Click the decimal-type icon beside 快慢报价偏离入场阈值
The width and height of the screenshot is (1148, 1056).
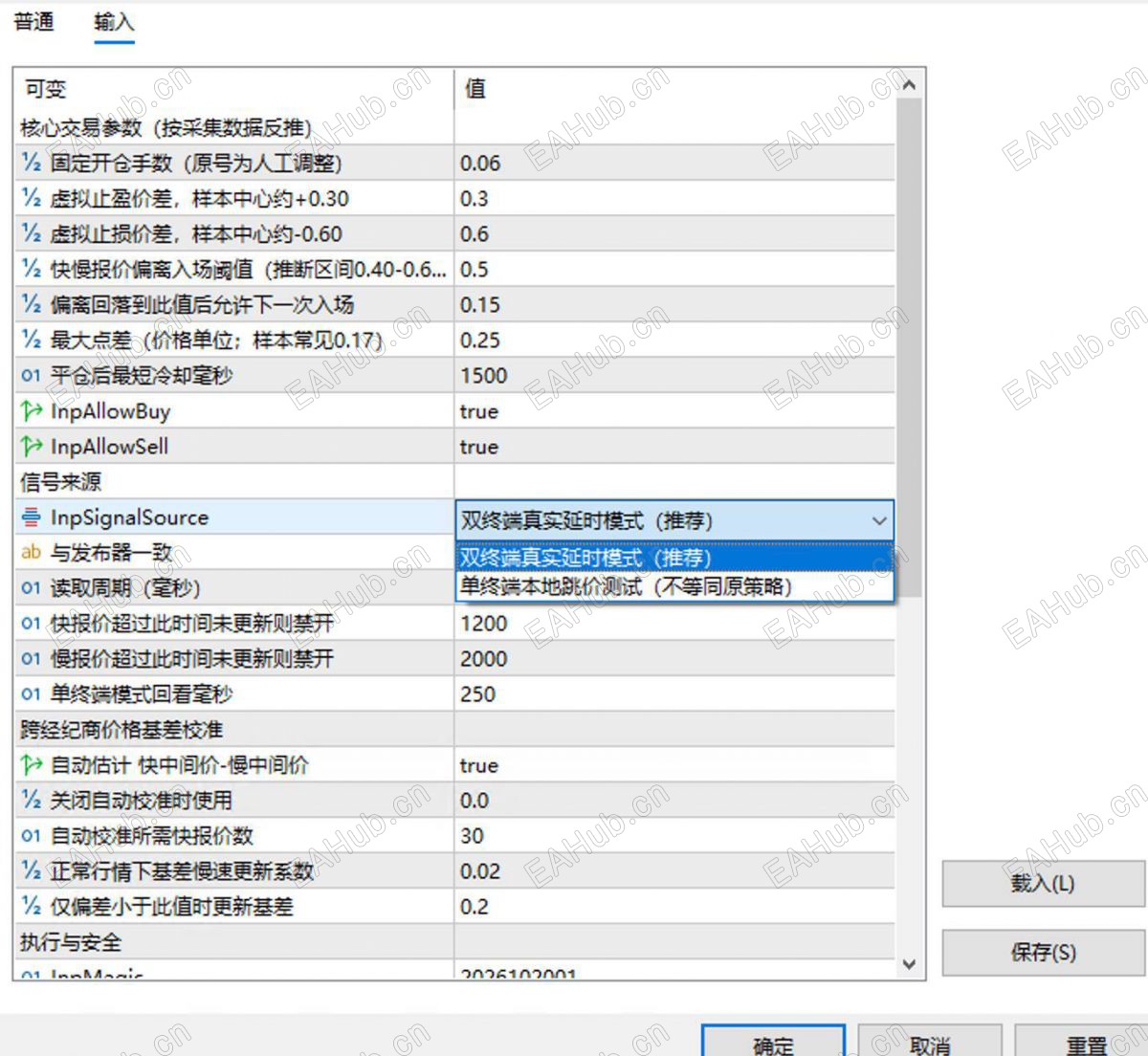(x=31, y=270)
